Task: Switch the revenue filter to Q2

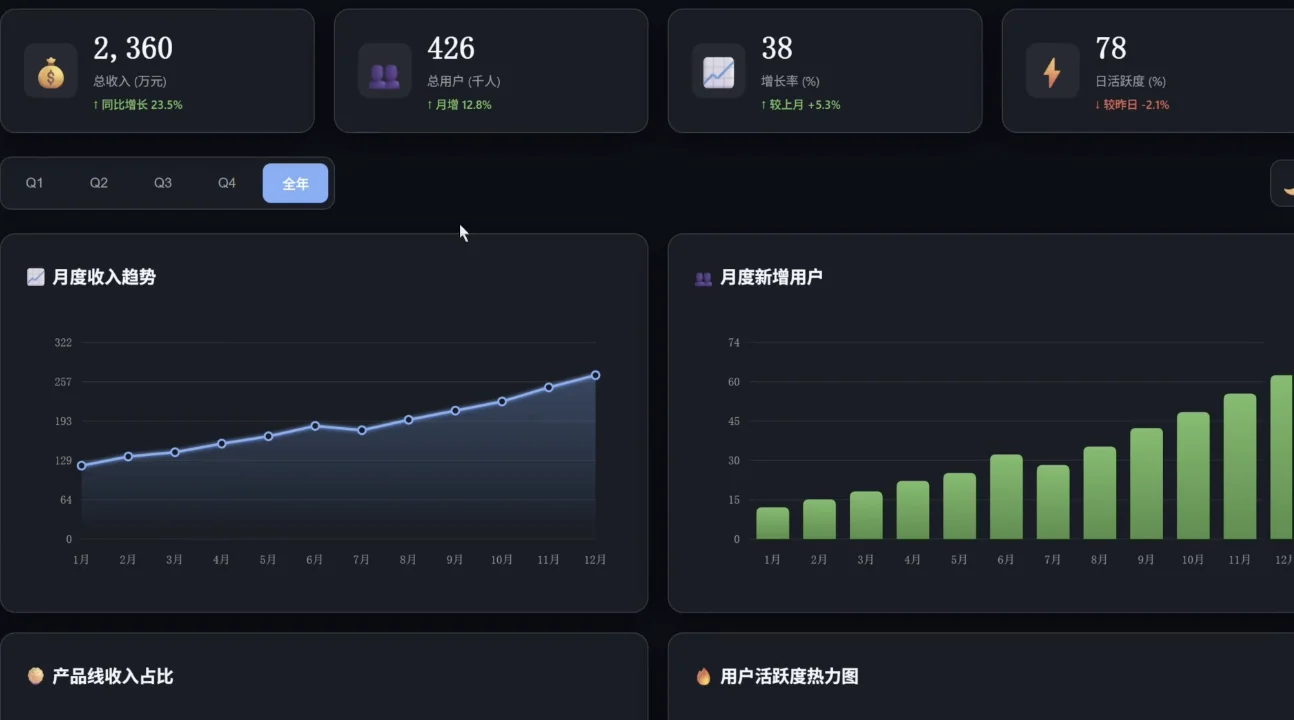Action: [x=99, y=183]
